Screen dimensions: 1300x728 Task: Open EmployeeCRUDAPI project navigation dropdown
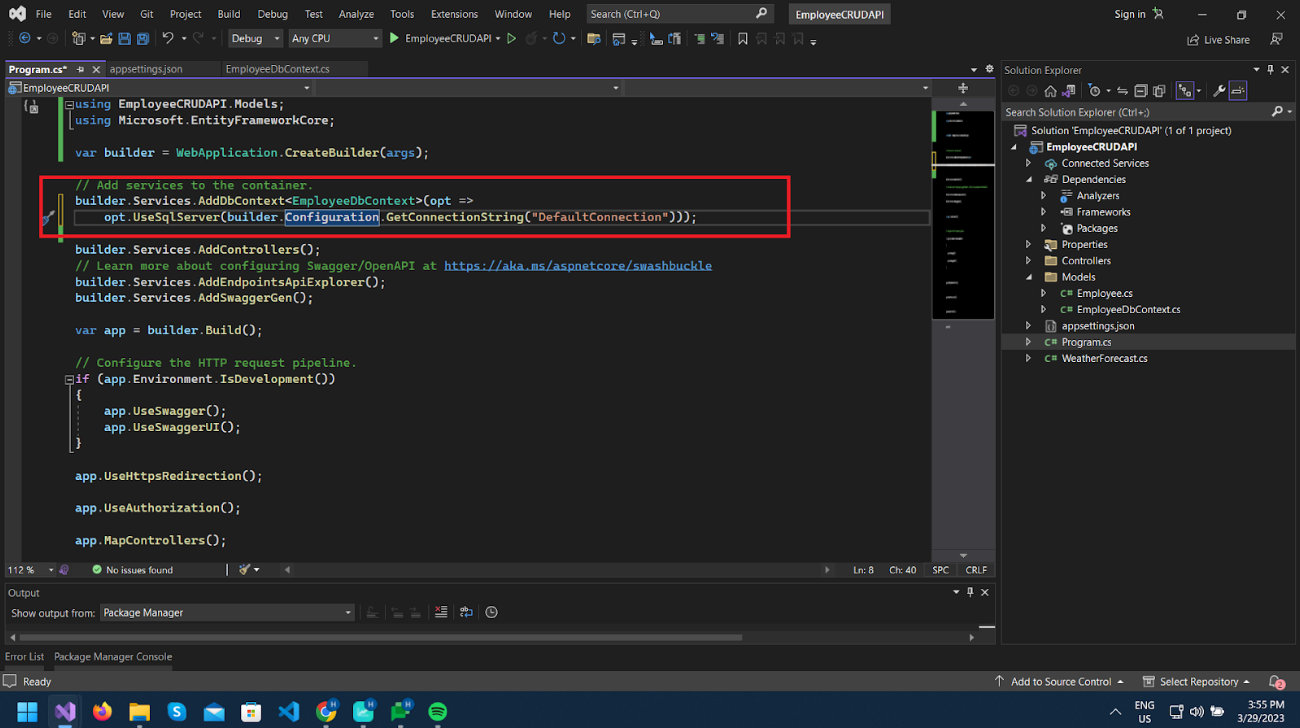[160, 88]
